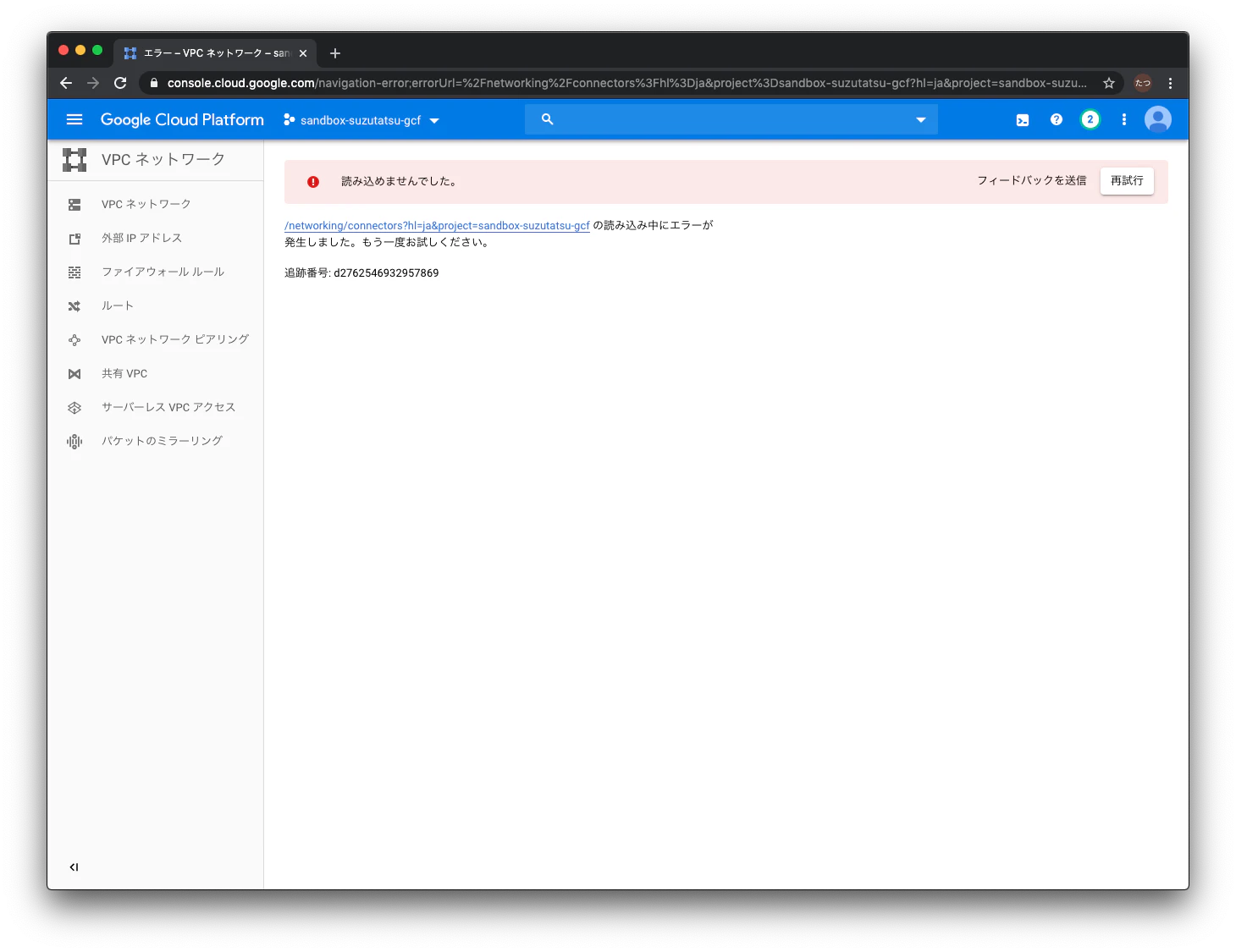
Task: Click the search input field
Action: tap(731, 119)
